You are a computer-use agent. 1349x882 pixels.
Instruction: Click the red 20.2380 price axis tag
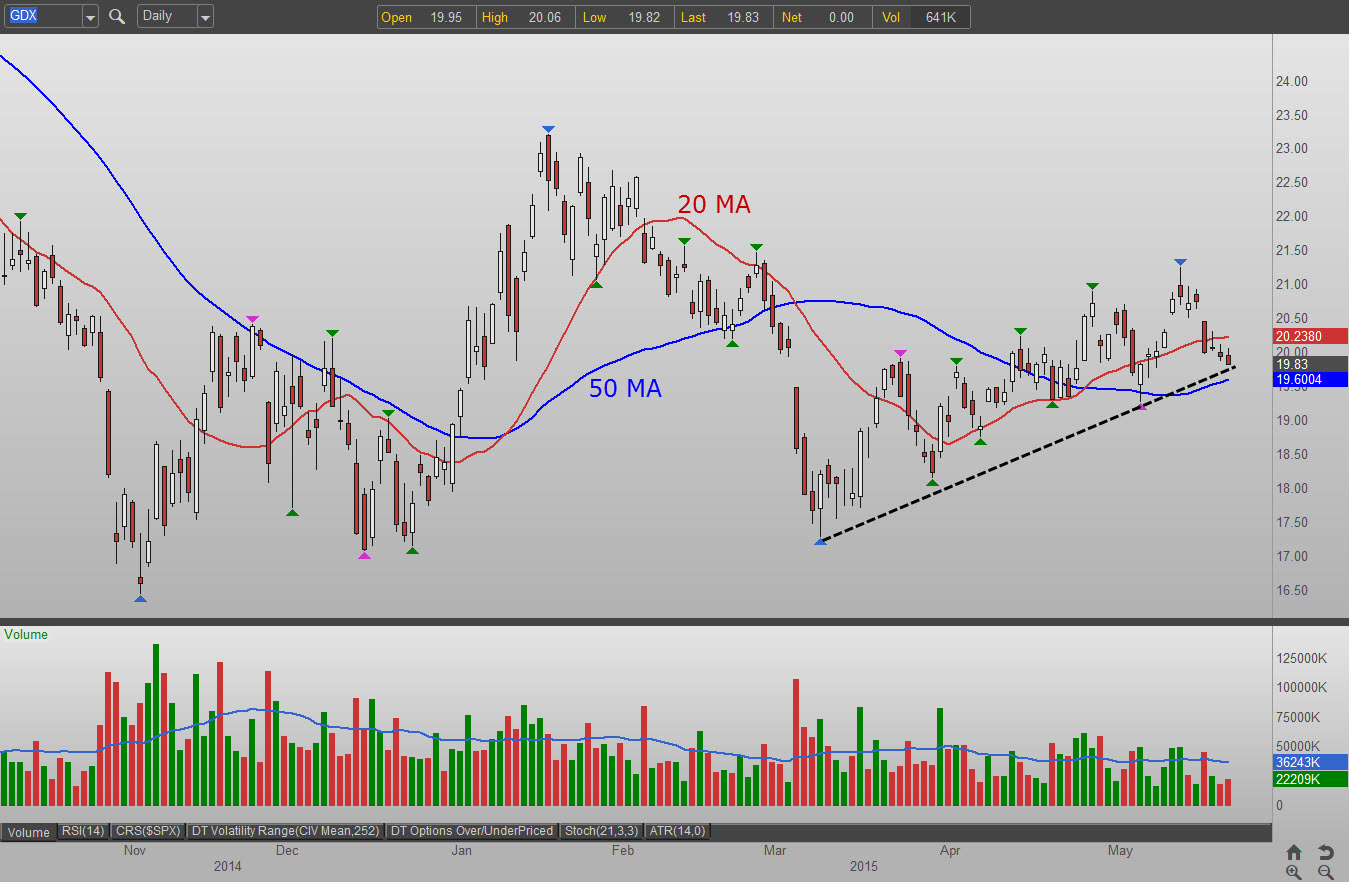(x=1311, y=336)
